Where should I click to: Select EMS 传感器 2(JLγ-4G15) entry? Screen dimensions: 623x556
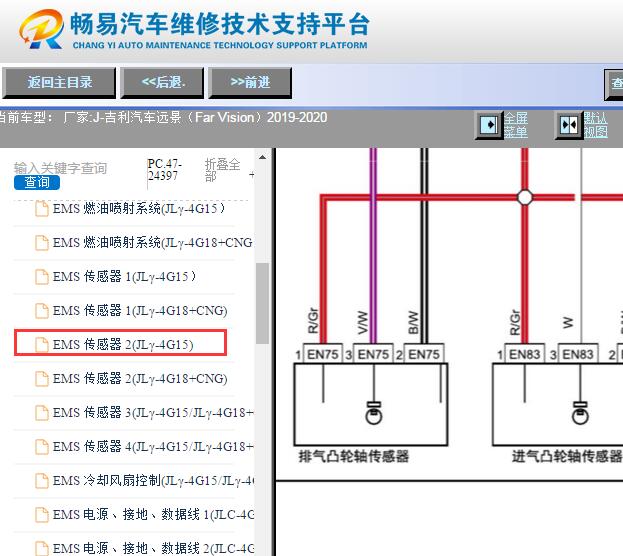coord(123,345)
